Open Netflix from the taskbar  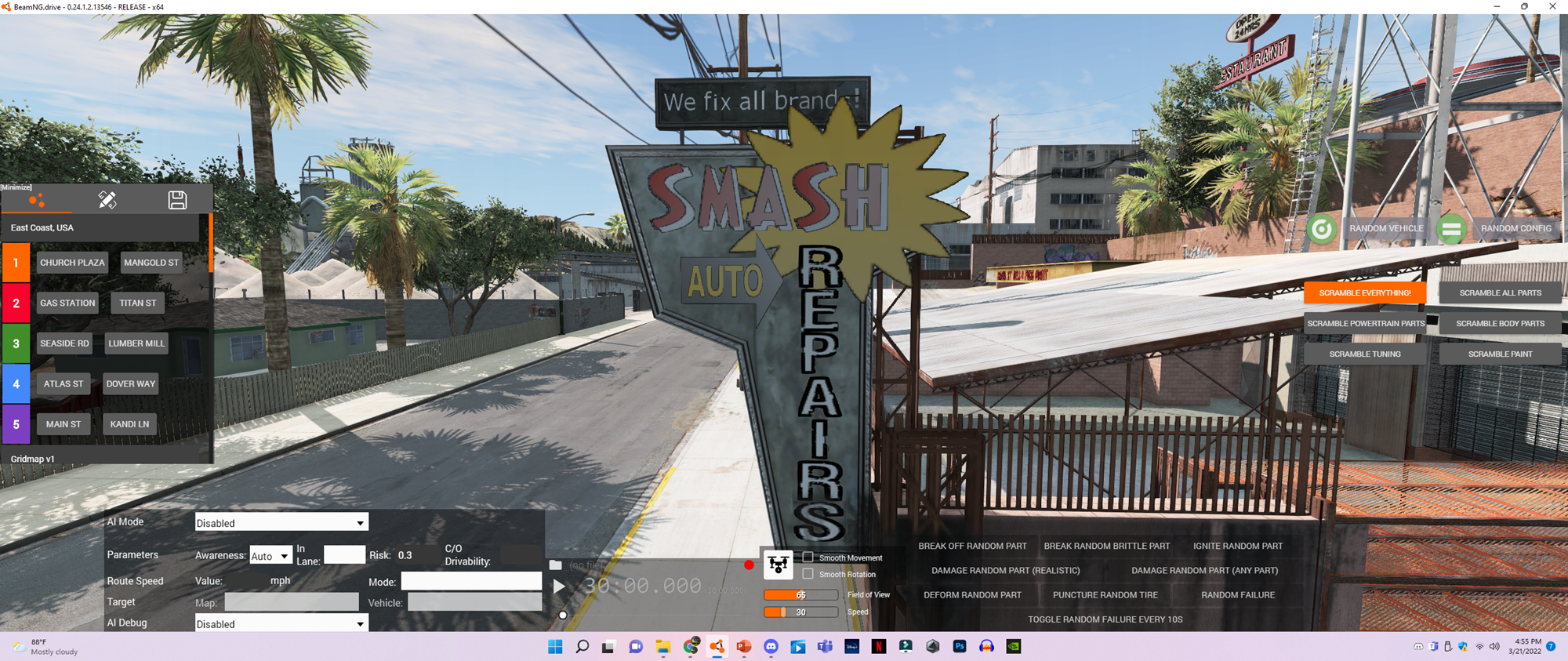point(879,647)
